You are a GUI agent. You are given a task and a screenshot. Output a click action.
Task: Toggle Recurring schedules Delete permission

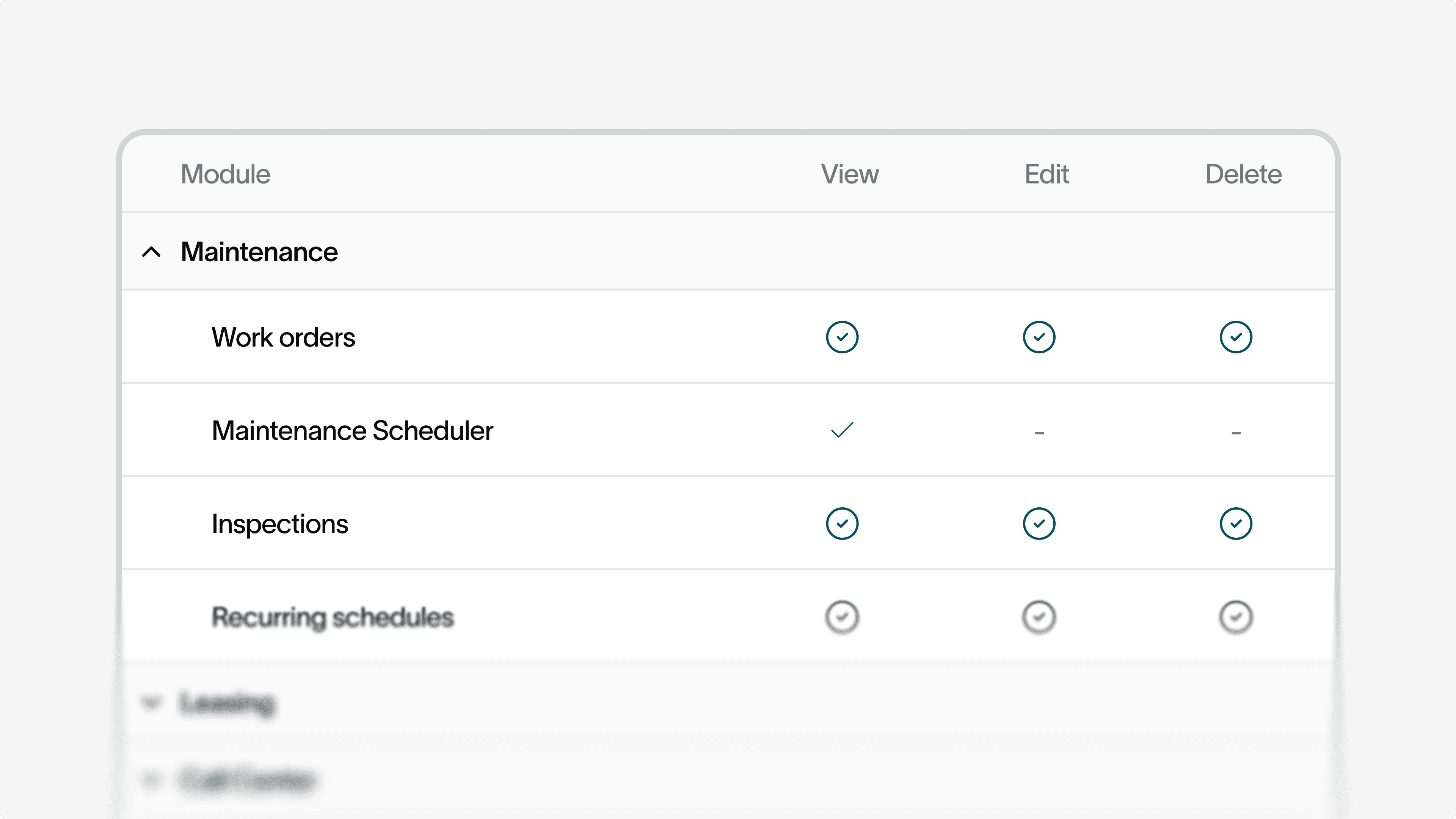click(x=1236, y=617)
